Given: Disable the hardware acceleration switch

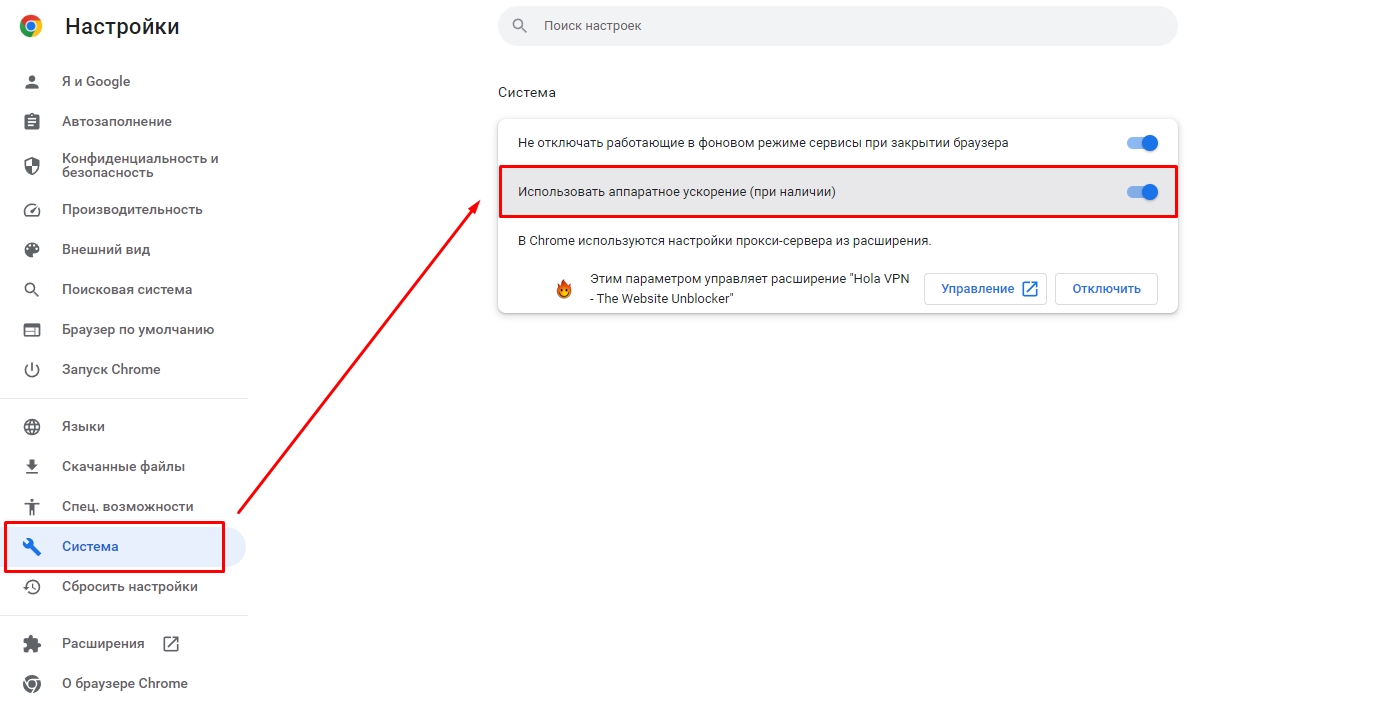Looking at the screenshot, I should (1142, 192).
